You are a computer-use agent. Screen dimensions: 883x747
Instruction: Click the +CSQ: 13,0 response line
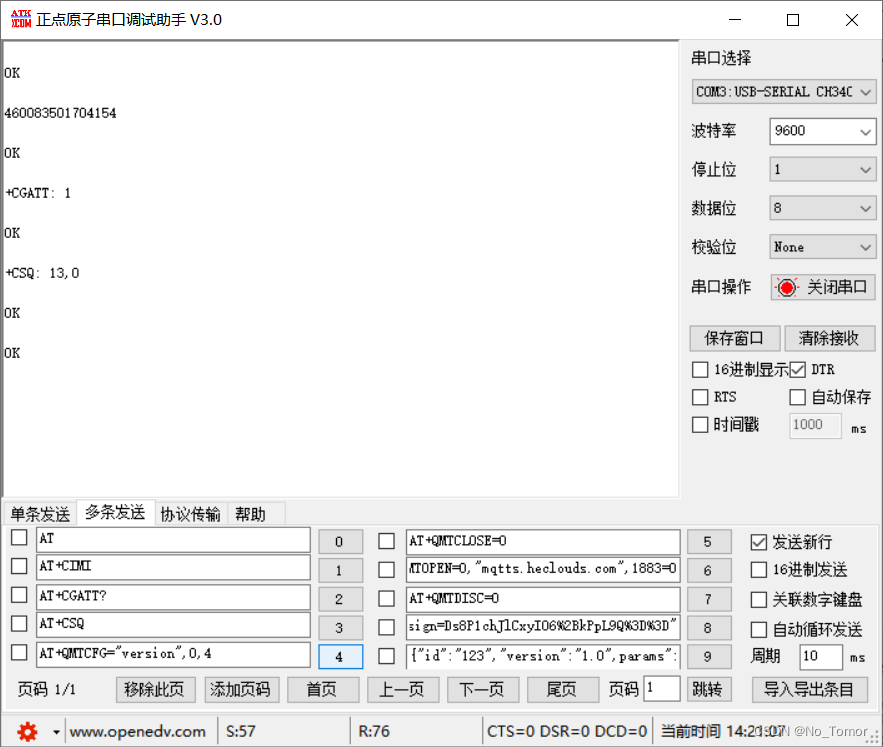(x=42, y=274)
